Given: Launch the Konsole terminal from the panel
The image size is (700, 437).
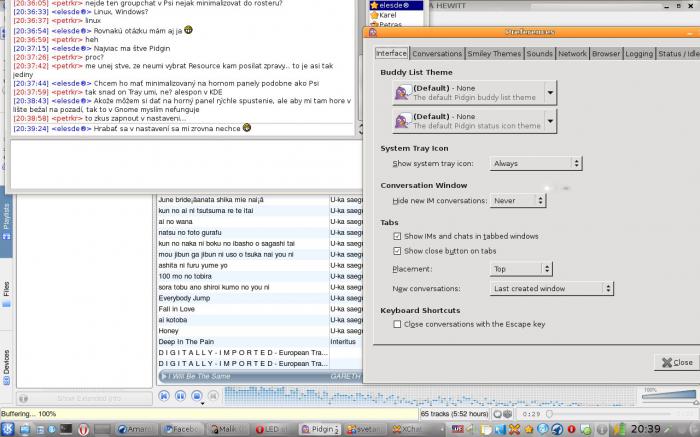Looking at the screenshot, I should (66, 429).
